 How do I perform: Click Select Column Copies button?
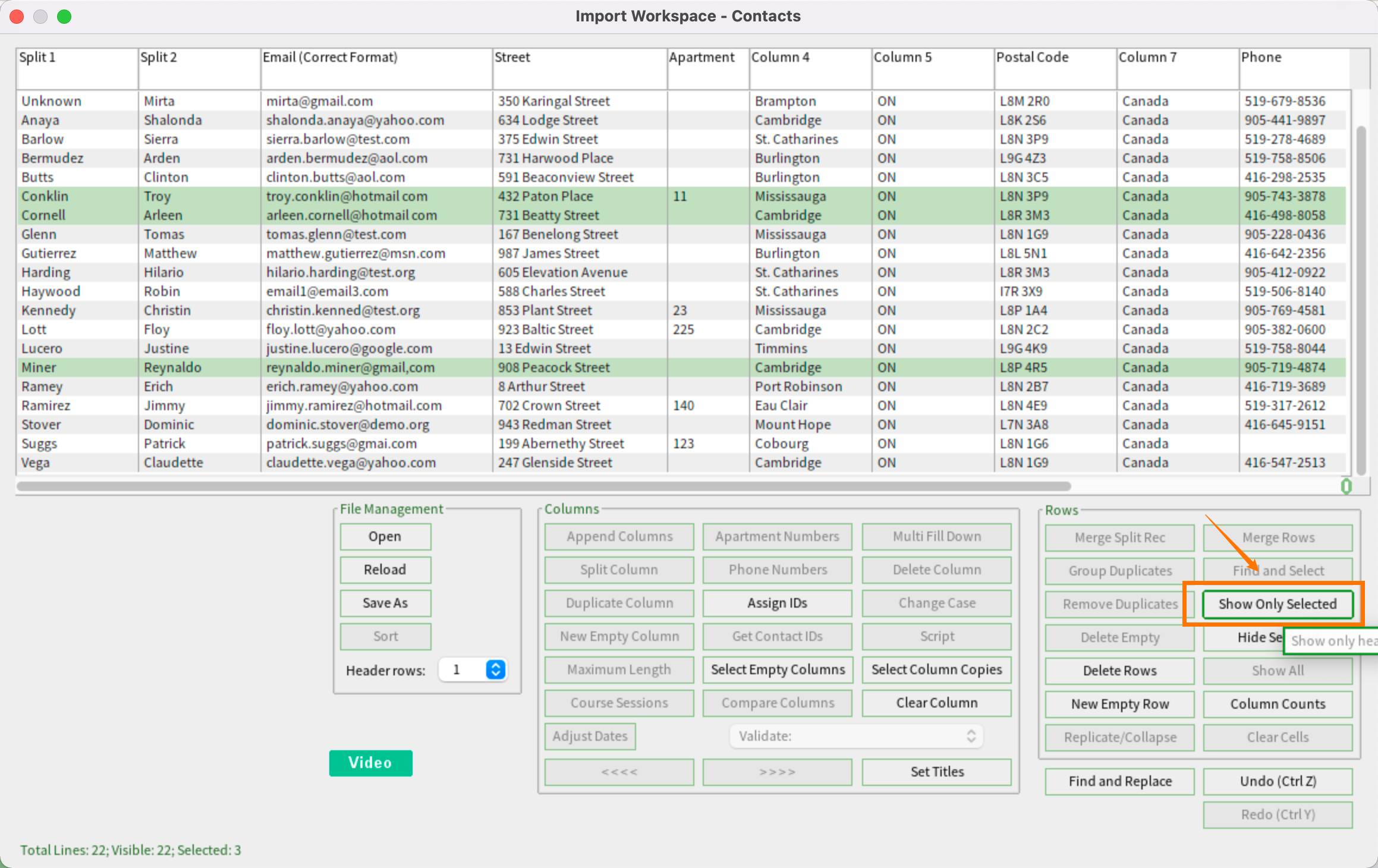click(x=936, y=669)
